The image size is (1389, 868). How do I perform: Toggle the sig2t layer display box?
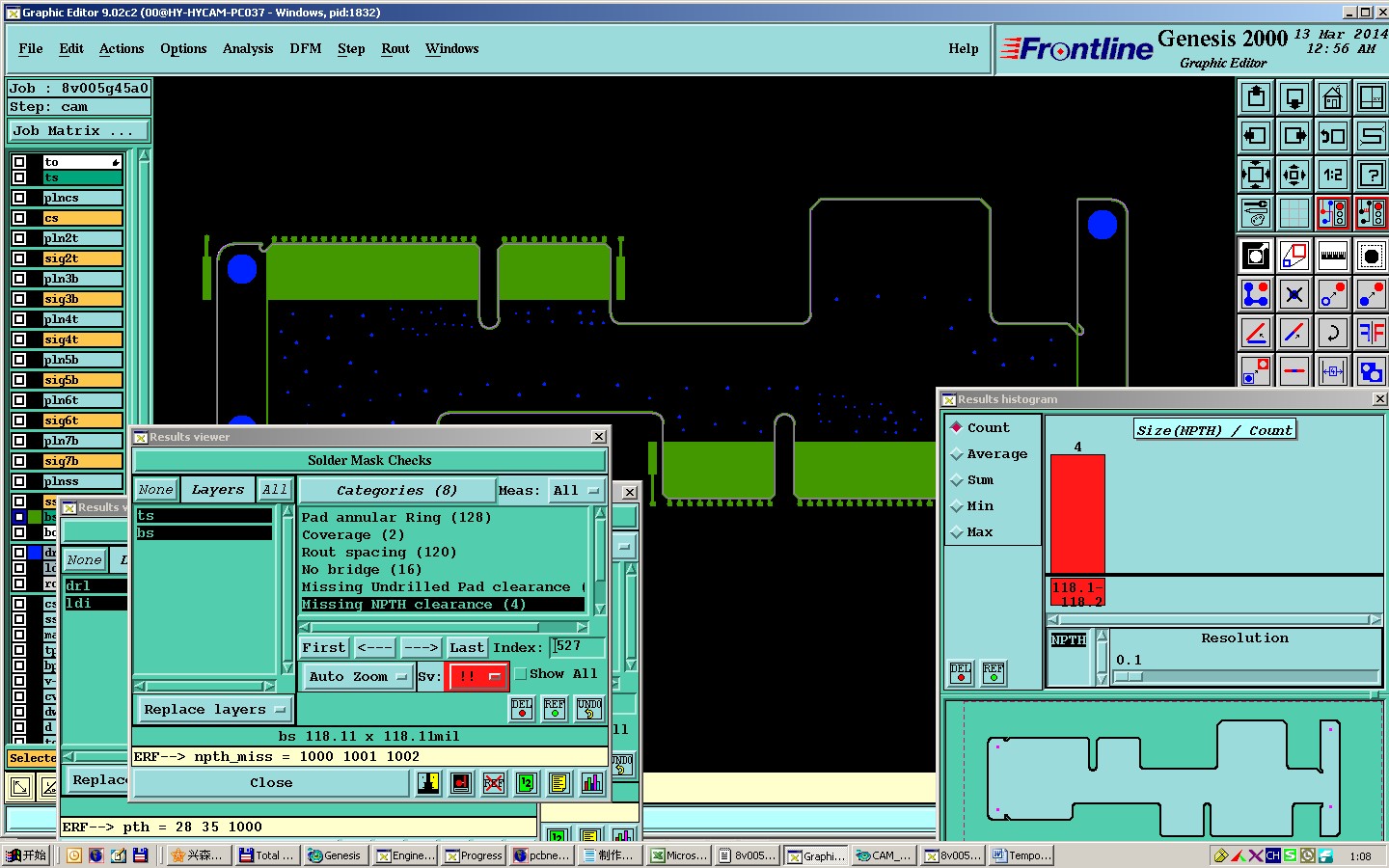point(19,258)
